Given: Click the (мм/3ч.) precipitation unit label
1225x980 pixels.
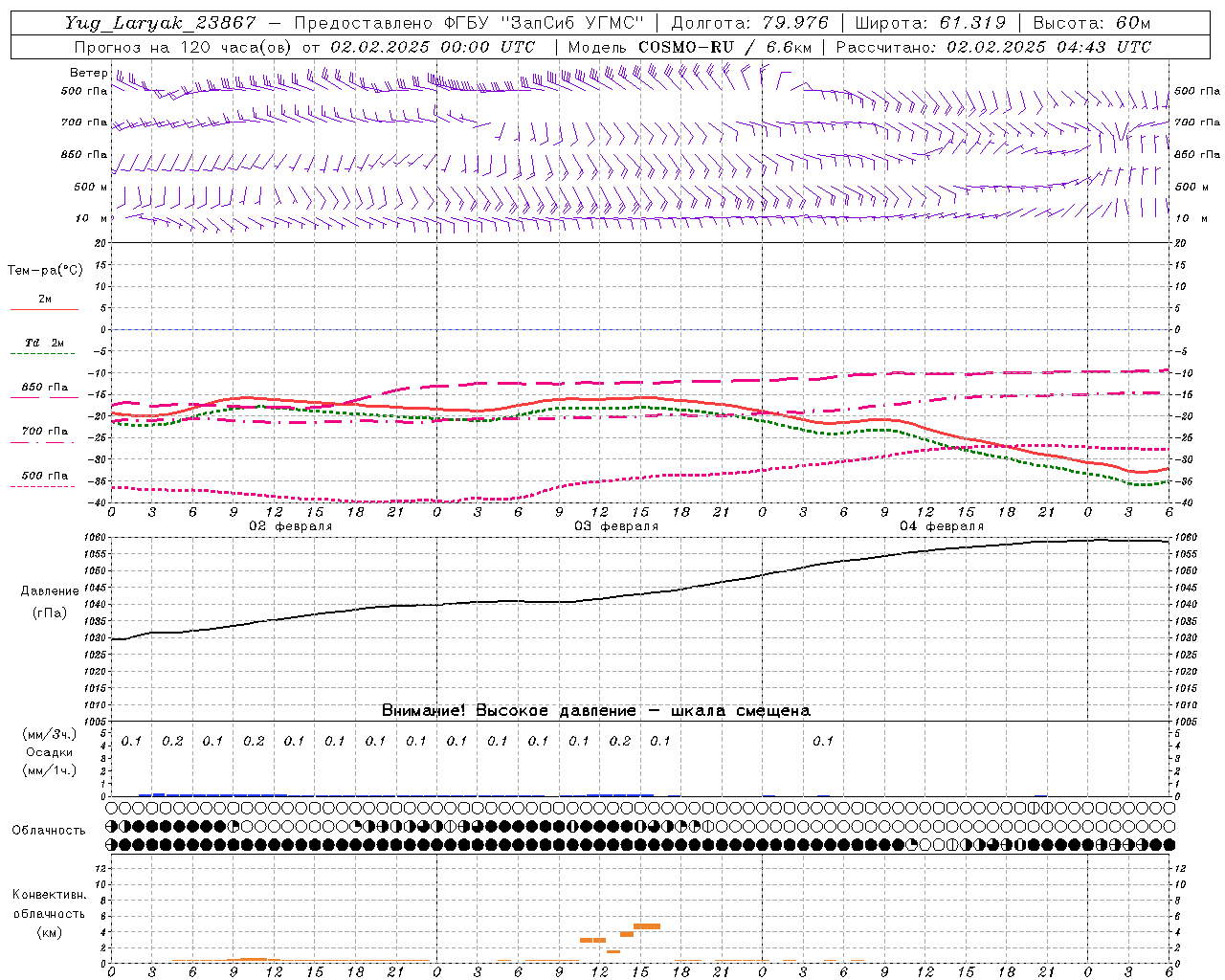Looking at the screenshot, I should point(50,735).
